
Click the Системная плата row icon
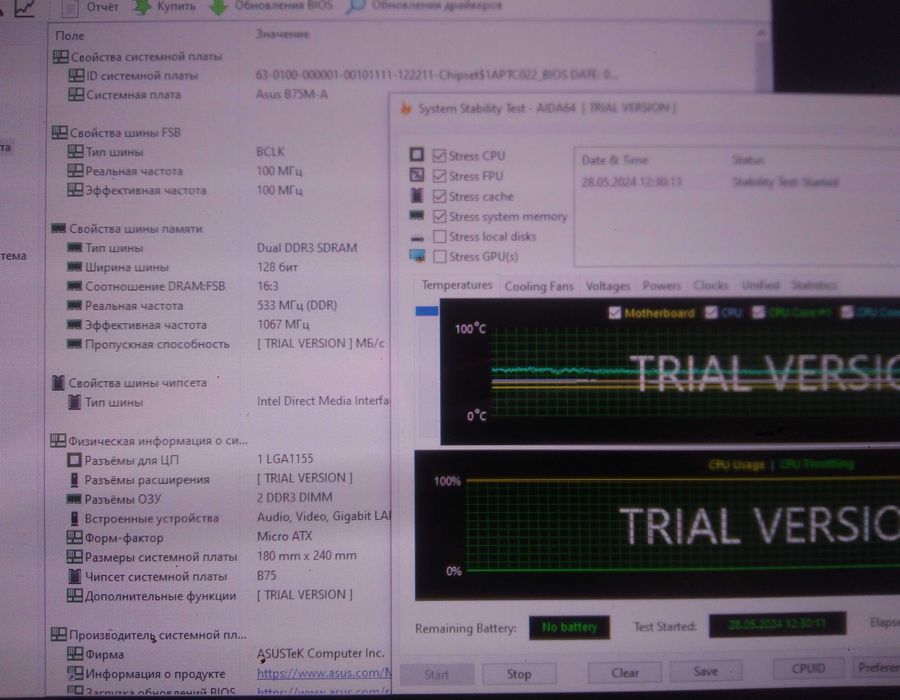click(x=76, y=94)
